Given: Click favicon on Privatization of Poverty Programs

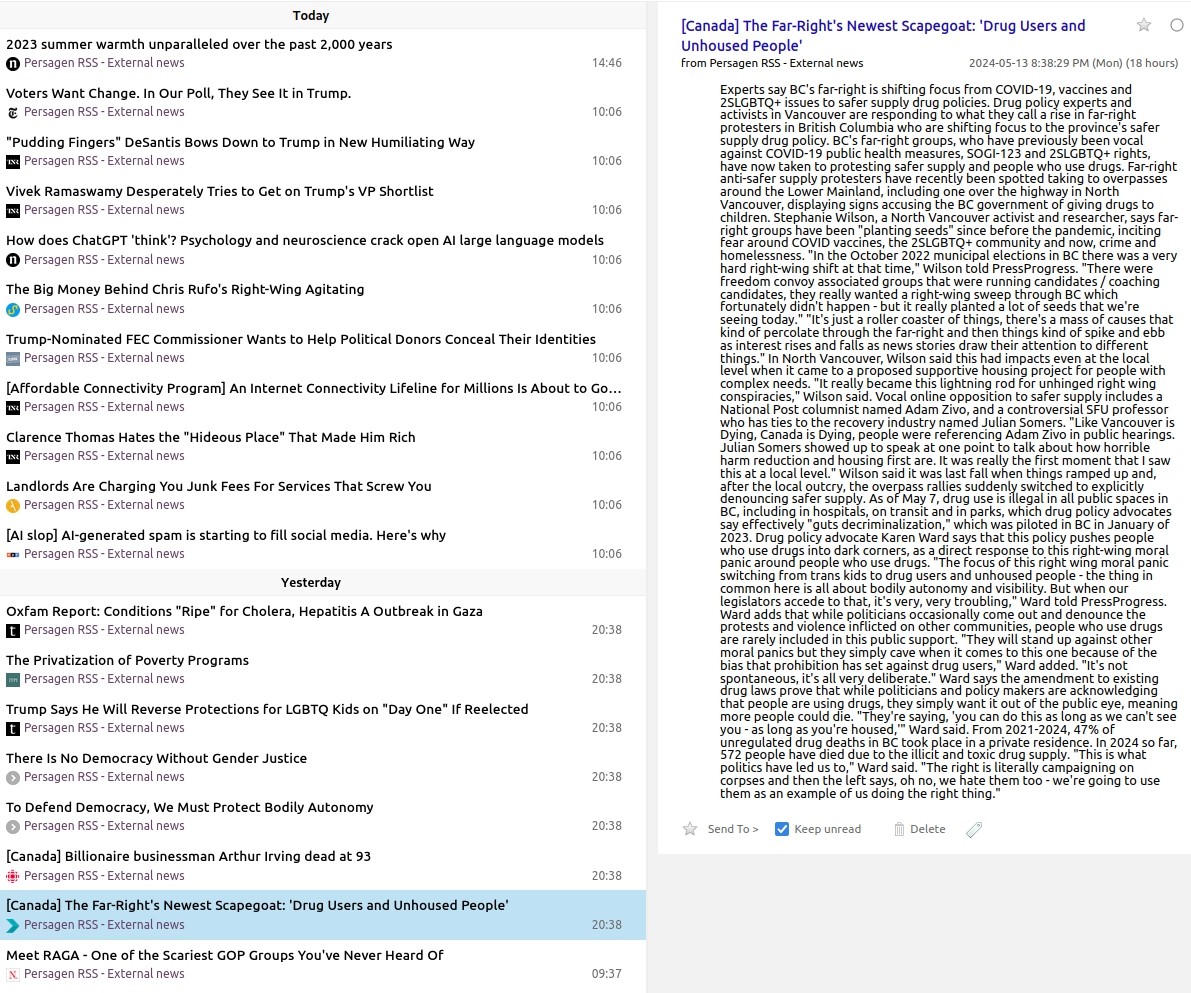Looking at the screenshot, I should coord(13,679).
